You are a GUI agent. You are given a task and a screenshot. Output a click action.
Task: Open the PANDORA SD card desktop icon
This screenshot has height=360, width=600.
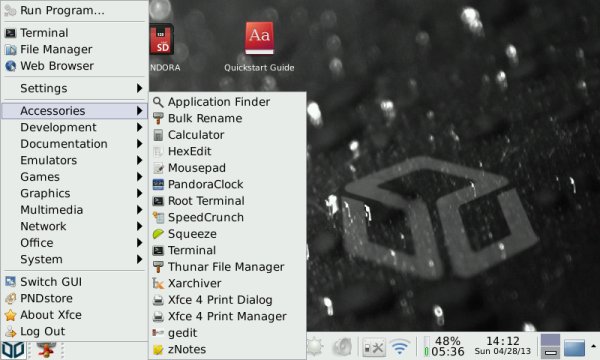click(x=162, y=39)
